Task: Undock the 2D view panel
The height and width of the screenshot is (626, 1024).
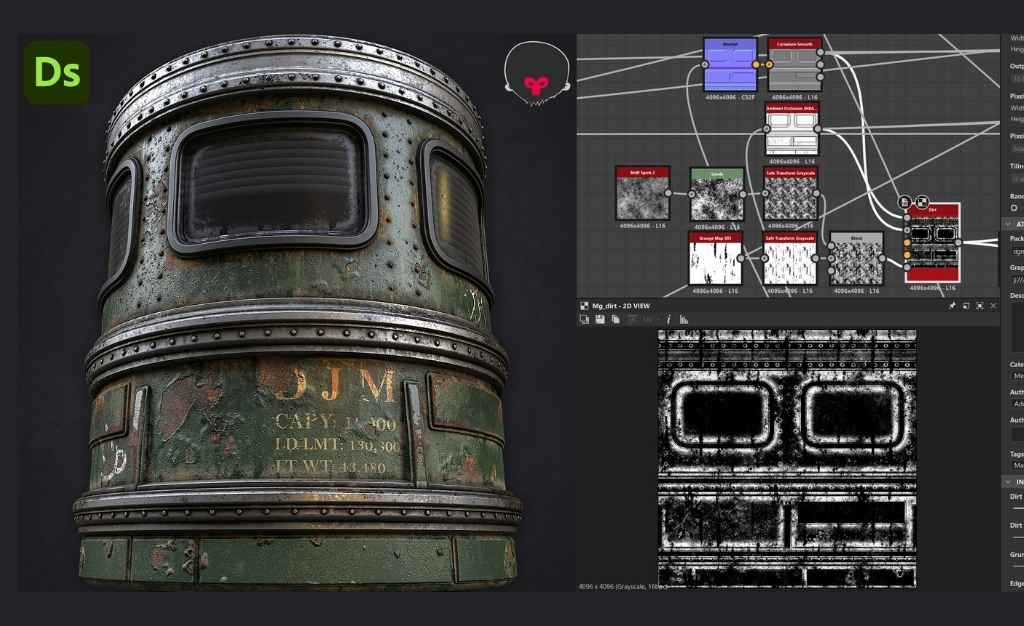Action: point(966,305)
